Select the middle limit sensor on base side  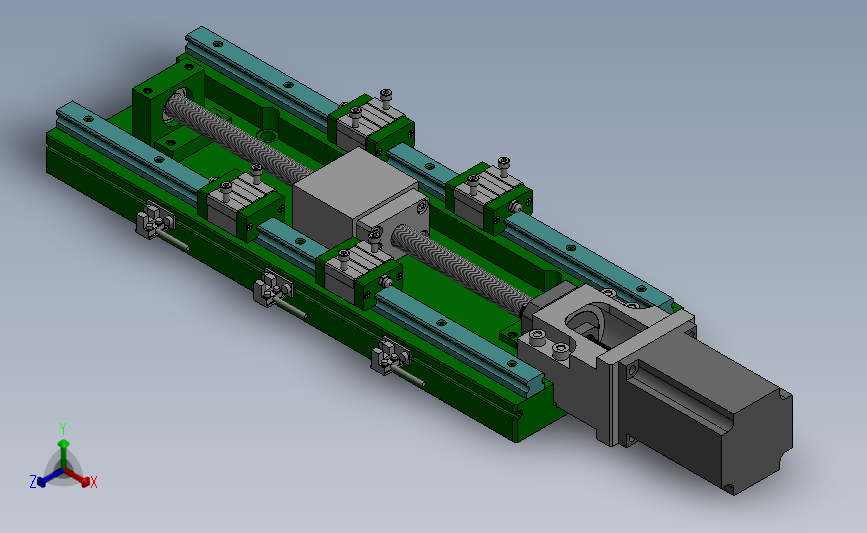[x=278, y=295]
